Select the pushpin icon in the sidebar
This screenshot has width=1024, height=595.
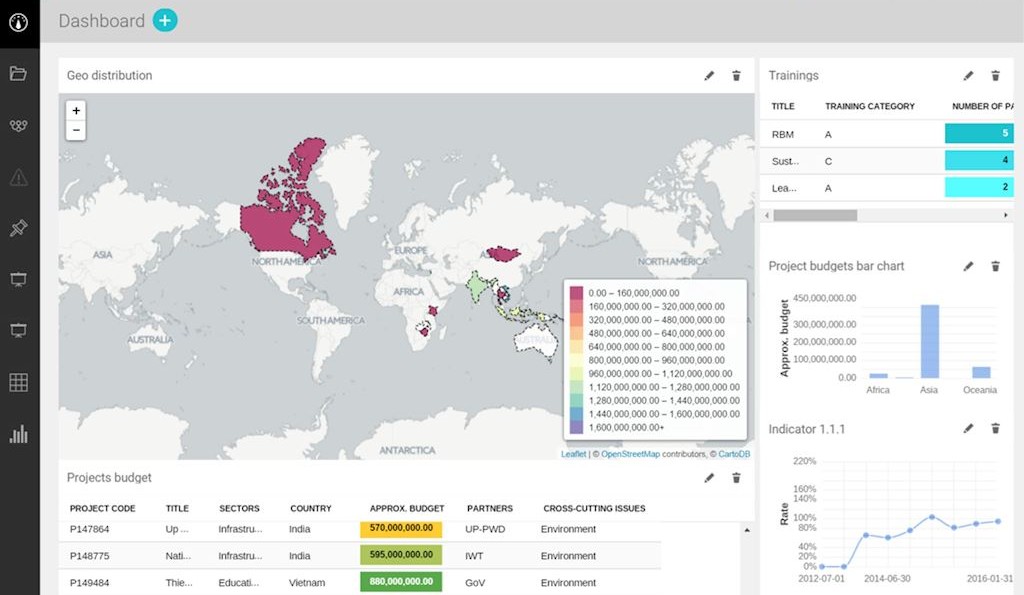[x=19, y=228]
